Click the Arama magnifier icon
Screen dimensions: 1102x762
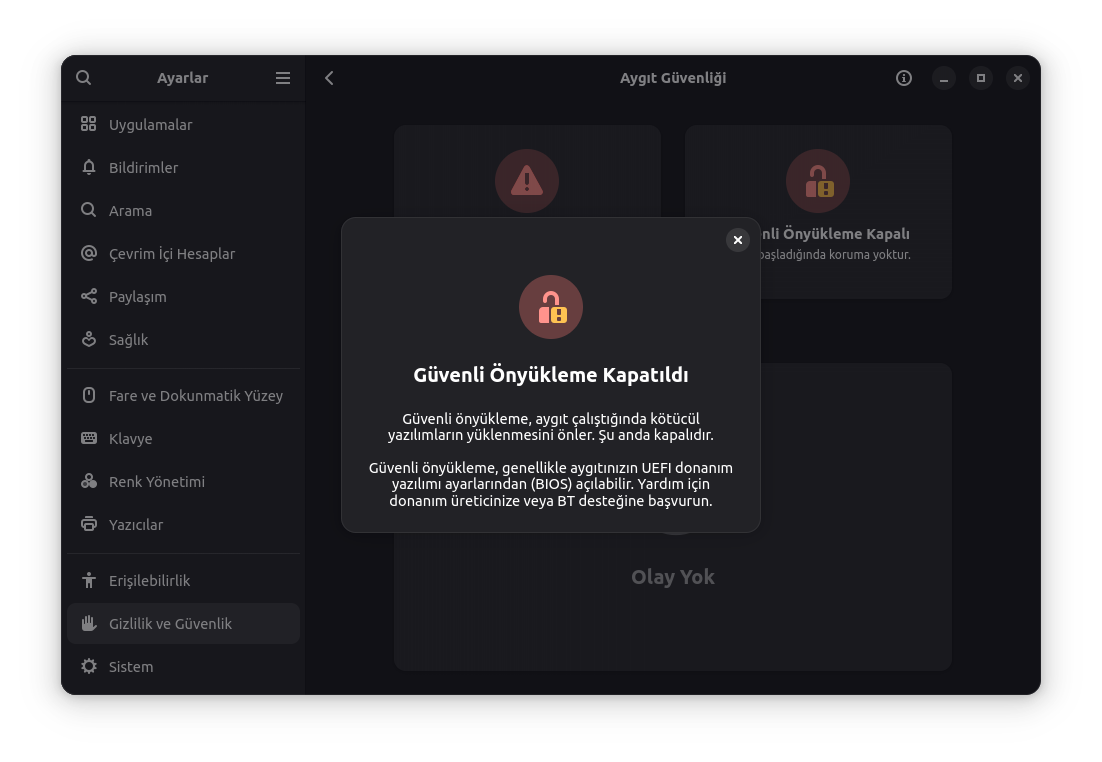pos(89,211)
